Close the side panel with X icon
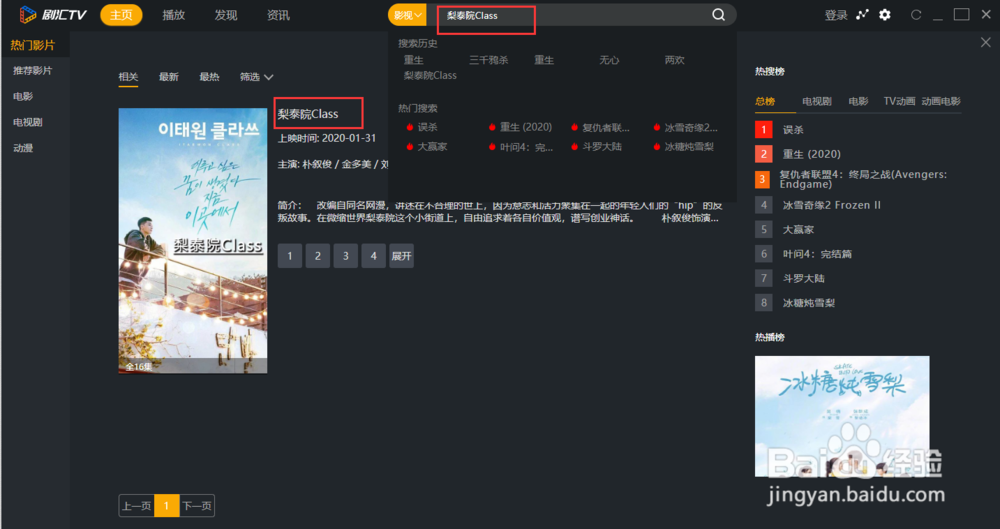Screen dimensions: 1000x529 [x=985, y=43]
